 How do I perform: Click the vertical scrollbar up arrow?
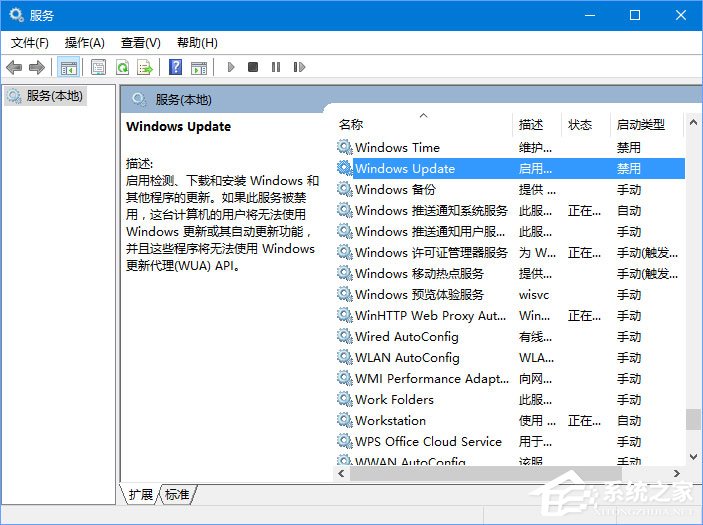(x=693, y=122)
